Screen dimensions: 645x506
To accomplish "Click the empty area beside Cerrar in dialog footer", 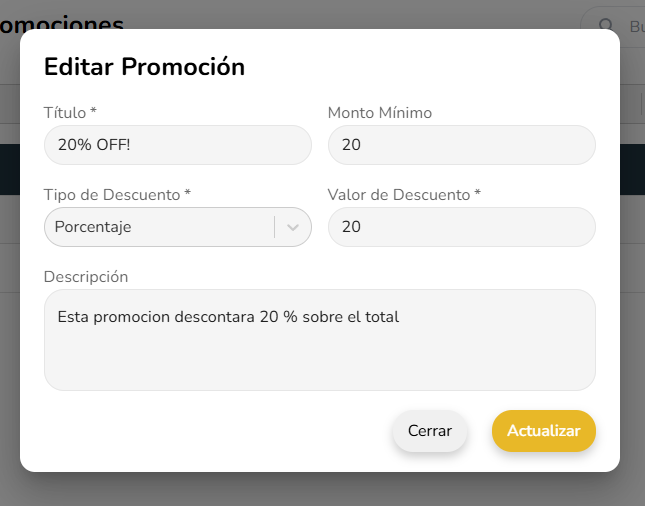I will (220, 431).
